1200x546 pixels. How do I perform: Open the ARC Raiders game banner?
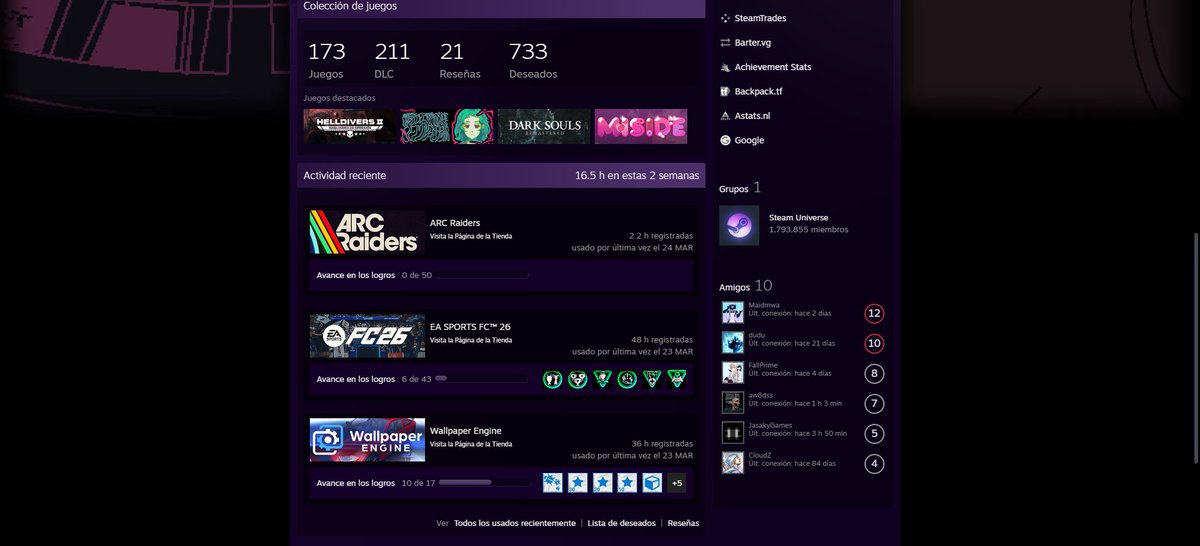coord(367,232)
